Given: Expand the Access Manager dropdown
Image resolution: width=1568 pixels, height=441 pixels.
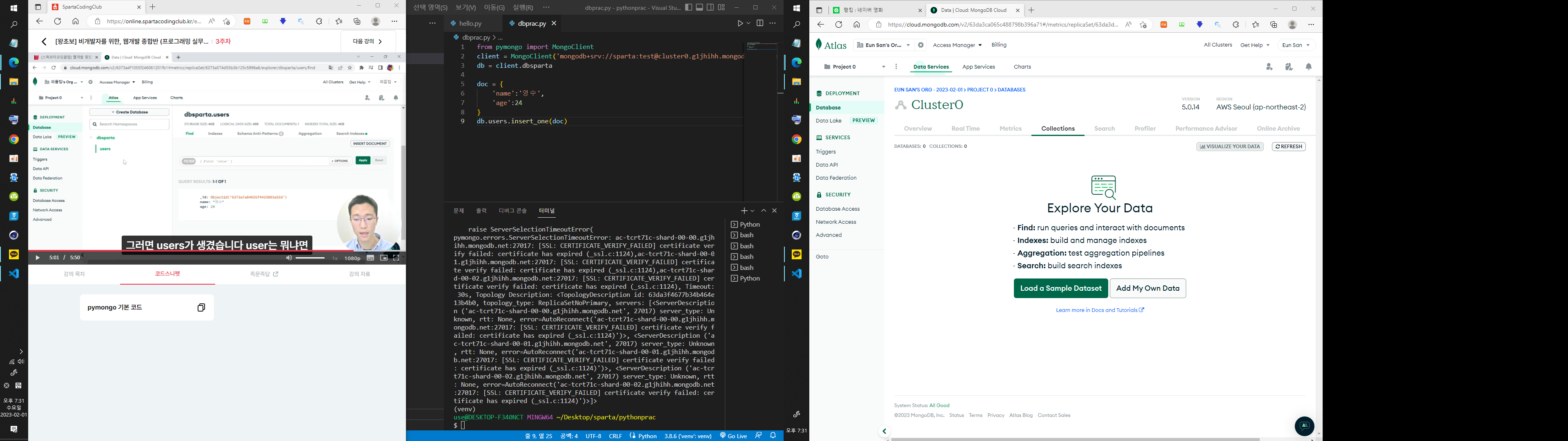Looking at the screenshot, I should click(x=957, y=45).
